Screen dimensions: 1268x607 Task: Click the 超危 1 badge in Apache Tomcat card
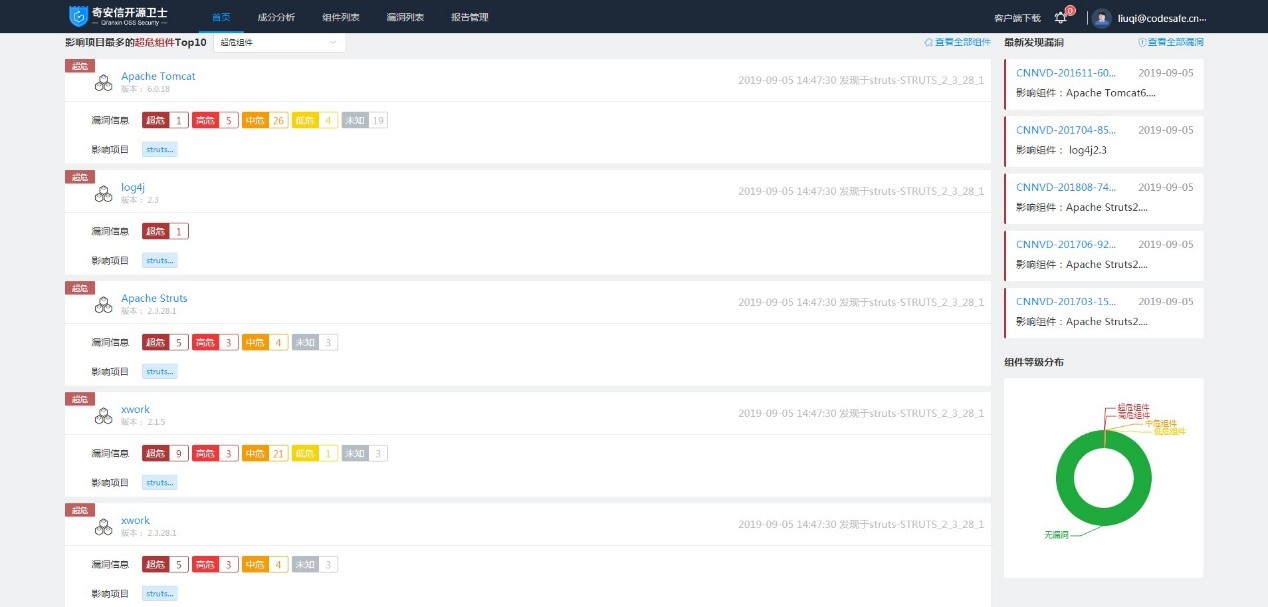pos(165,120)
